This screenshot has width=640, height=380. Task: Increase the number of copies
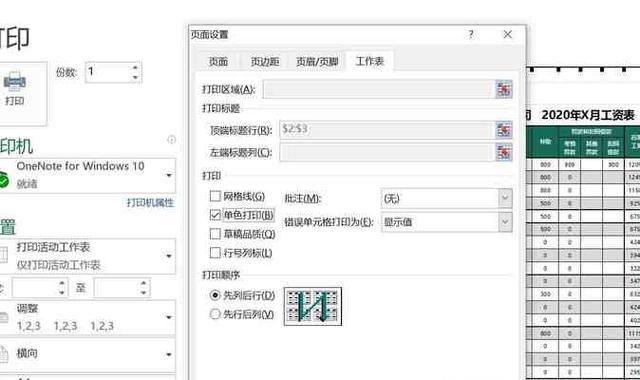point(135,68)
